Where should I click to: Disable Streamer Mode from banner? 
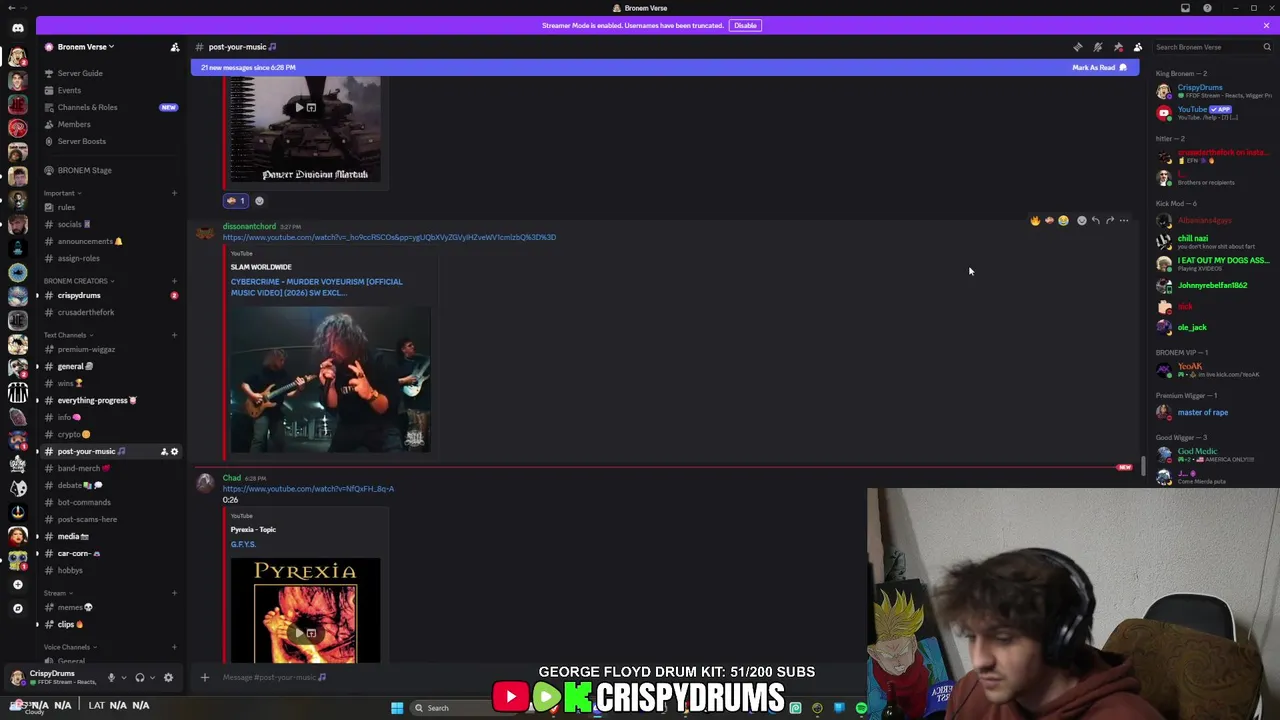(745, 25)
